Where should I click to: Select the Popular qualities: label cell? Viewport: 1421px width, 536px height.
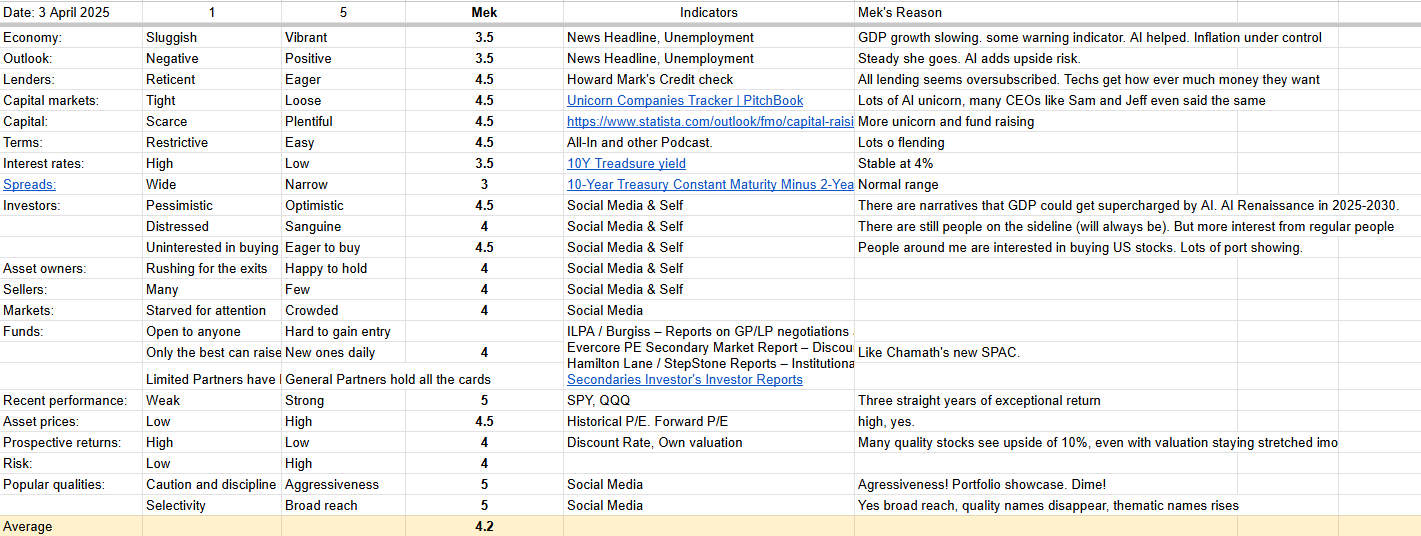[71, 484]
